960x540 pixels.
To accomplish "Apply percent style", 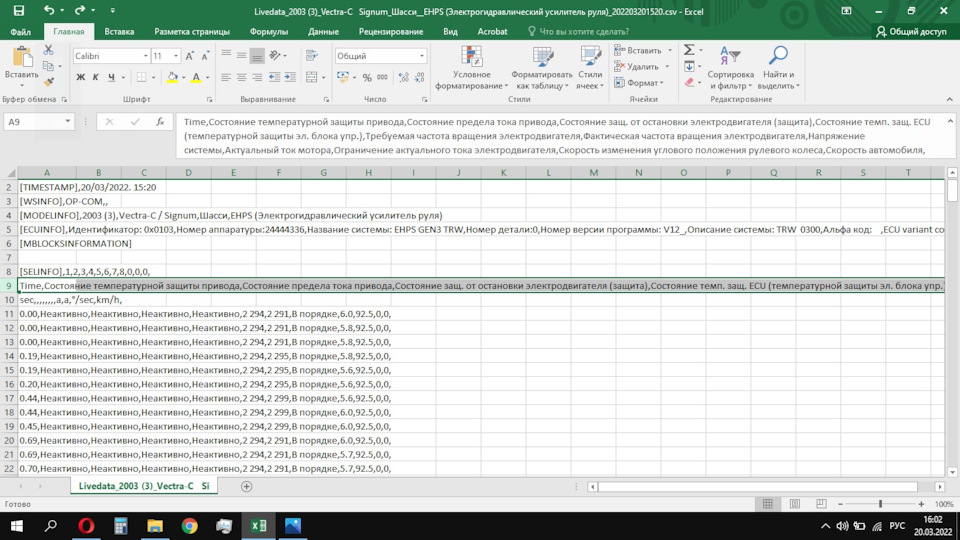I will pyautogui.click(x=367, y=77).
